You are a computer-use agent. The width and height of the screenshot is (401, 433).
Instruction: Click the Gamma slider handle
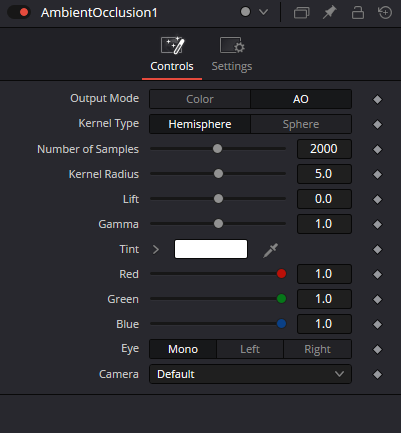(218, 224)
